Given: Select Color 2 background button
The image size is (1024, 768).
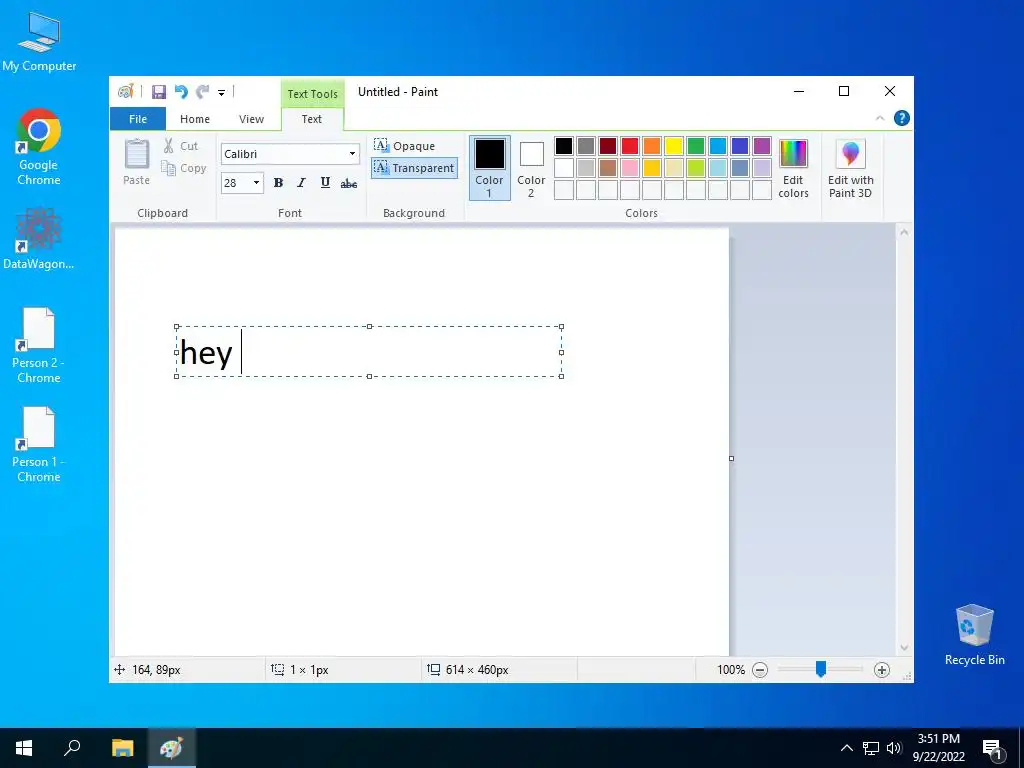Looking at the screenshot, I should click(531, 168).
